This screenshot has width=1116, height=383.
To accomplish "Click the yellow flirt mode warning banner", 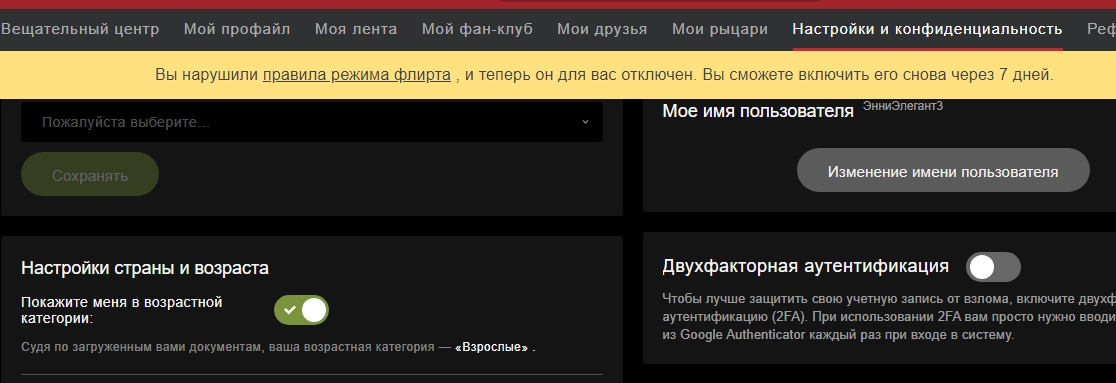I will click(x=558, y=75).
